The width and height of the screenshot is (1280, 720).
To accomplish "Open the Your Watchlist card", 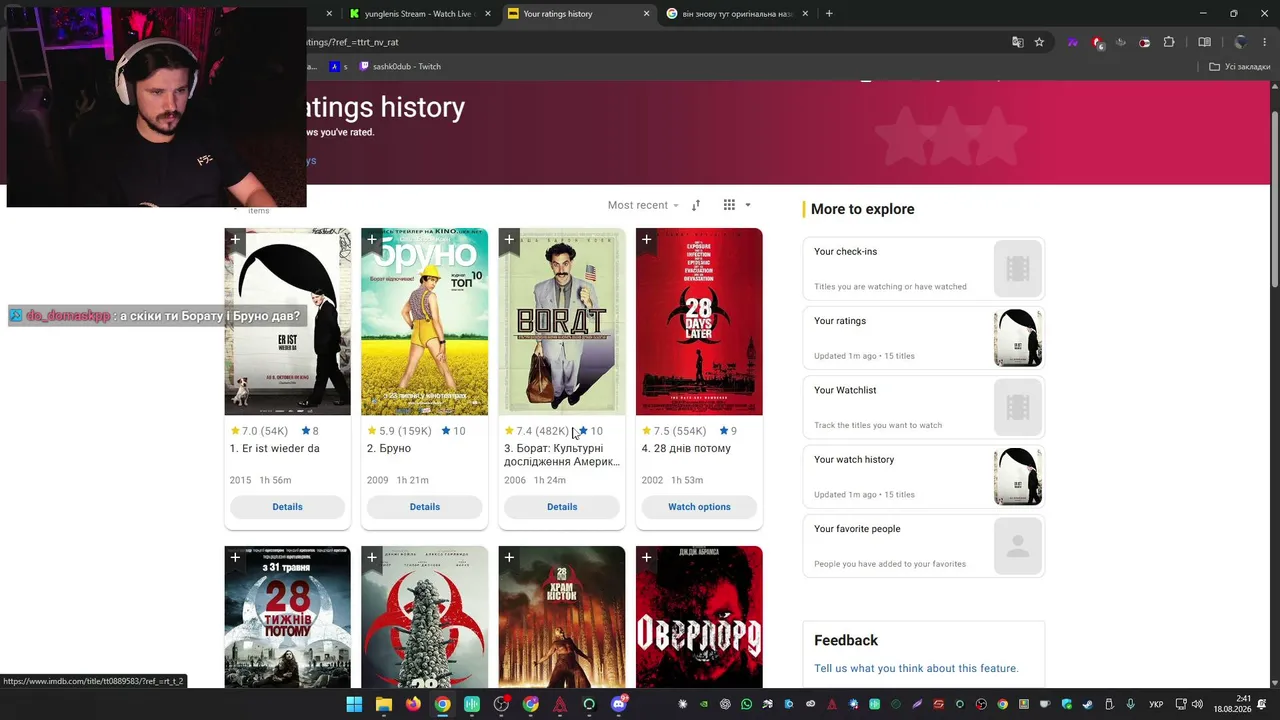I will 923,407.
